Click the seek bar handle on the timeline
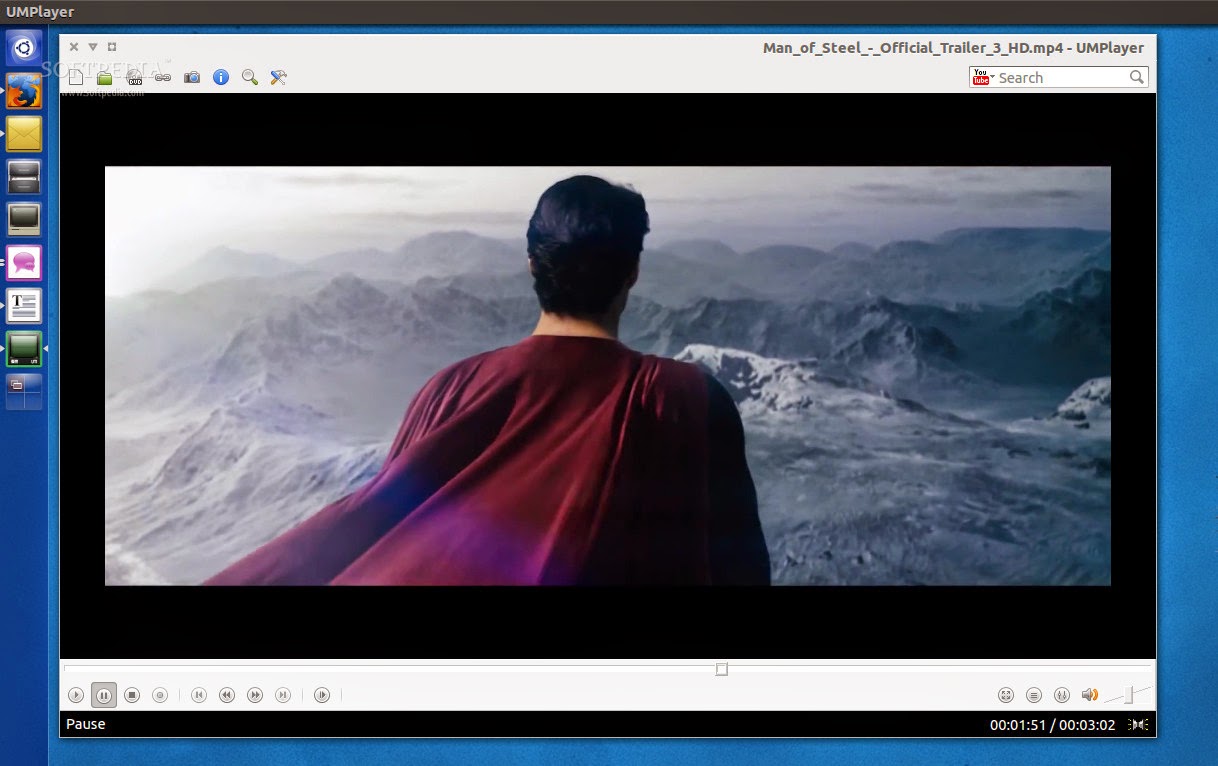Screen dimensions: 1218x766 tap(722, 669)
